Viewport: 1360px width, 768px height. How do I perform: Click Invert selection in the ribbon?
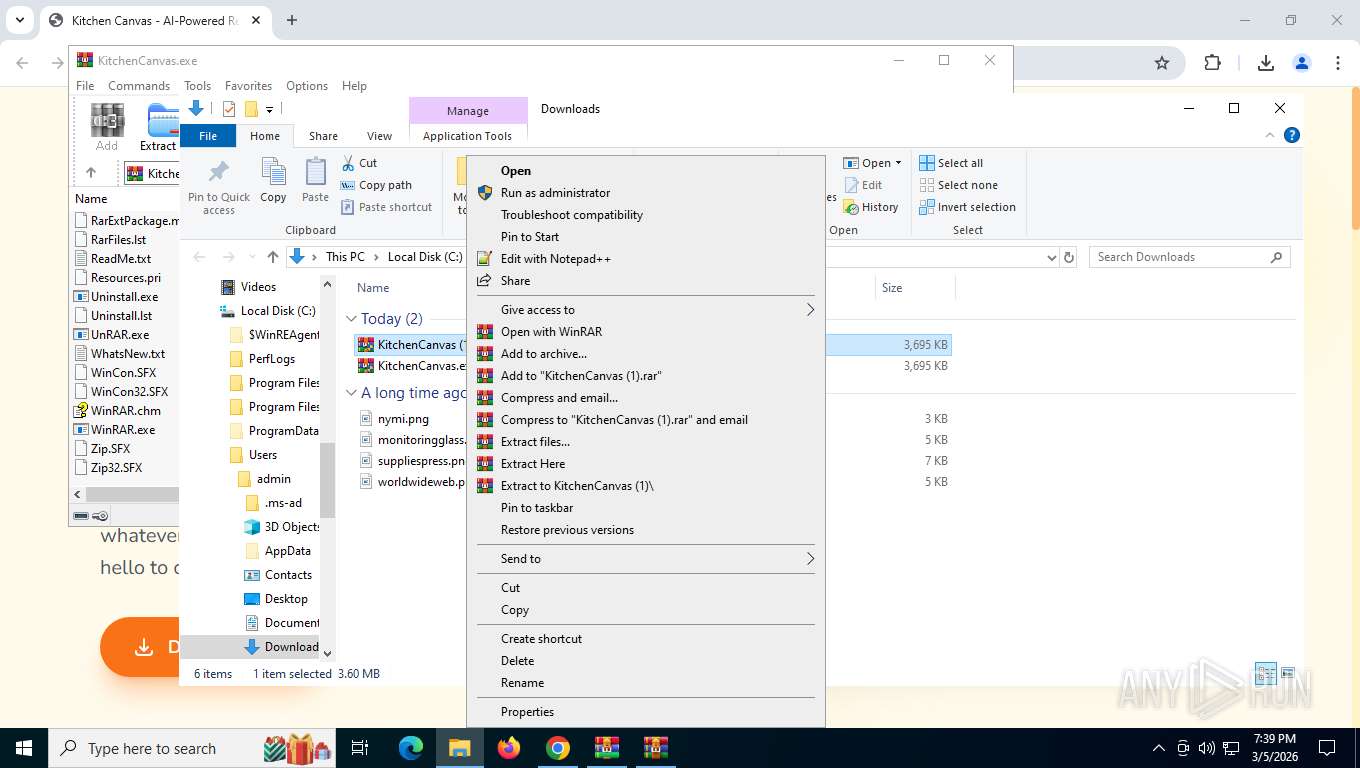tap(967, 207)
